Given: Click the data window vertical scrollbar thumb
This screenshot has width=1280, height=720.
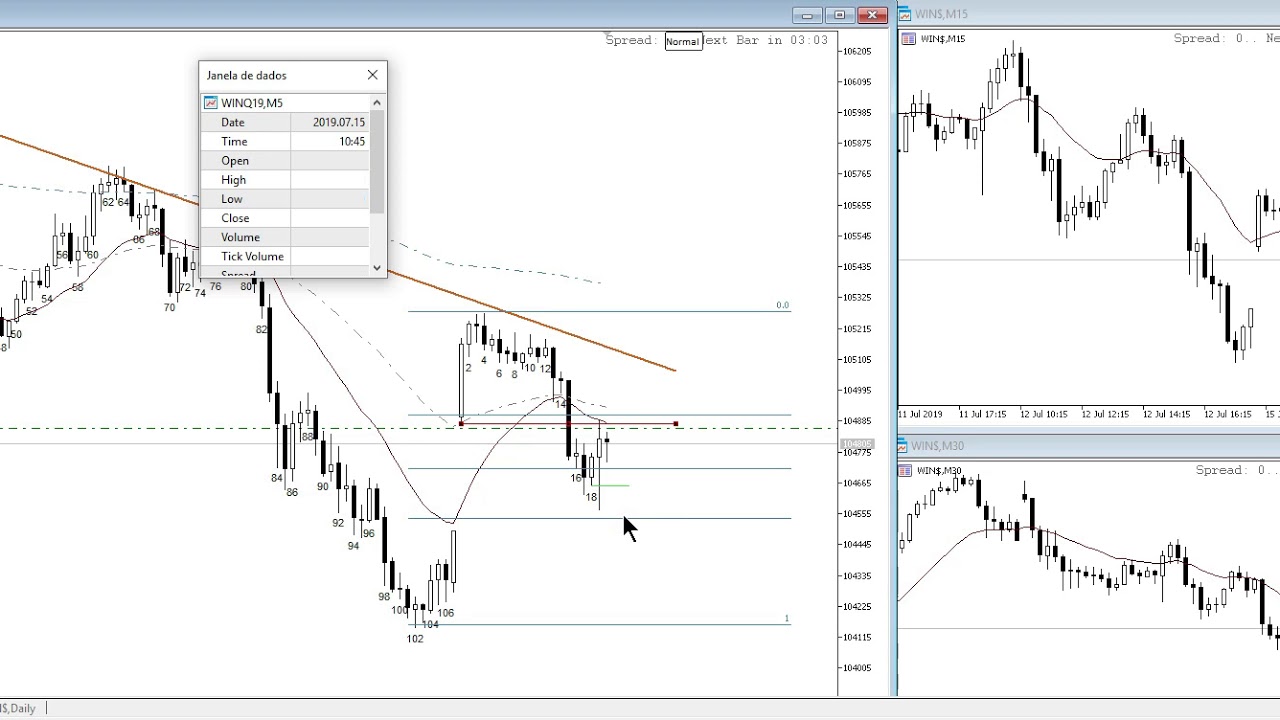Looking at the screenshot, I should 377,161.
